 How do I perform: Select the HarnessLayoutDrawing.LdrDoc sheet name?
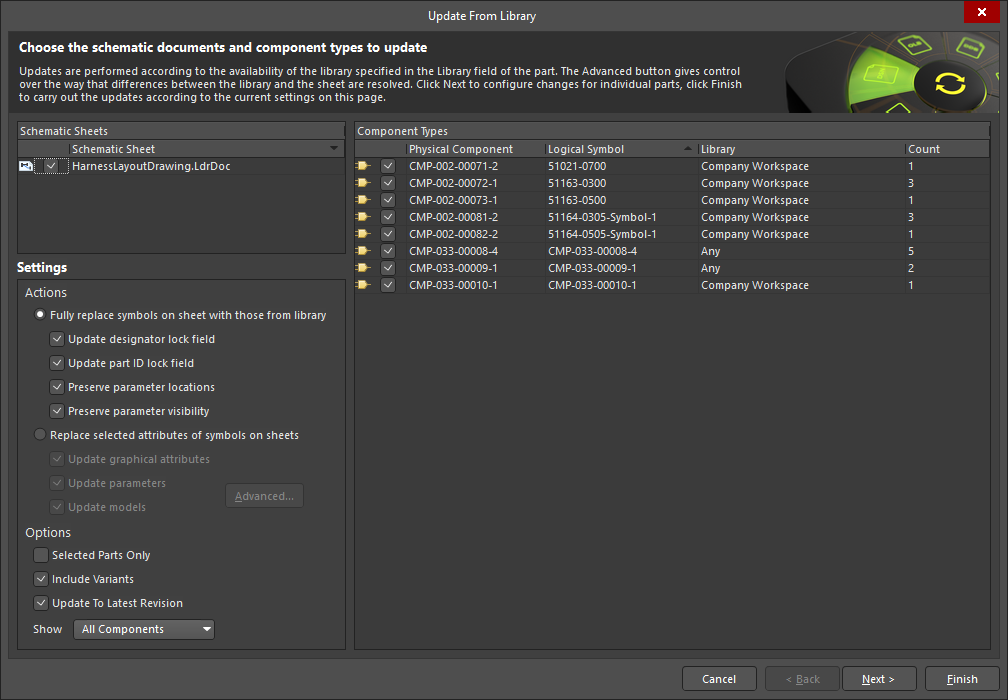point(151,166)
